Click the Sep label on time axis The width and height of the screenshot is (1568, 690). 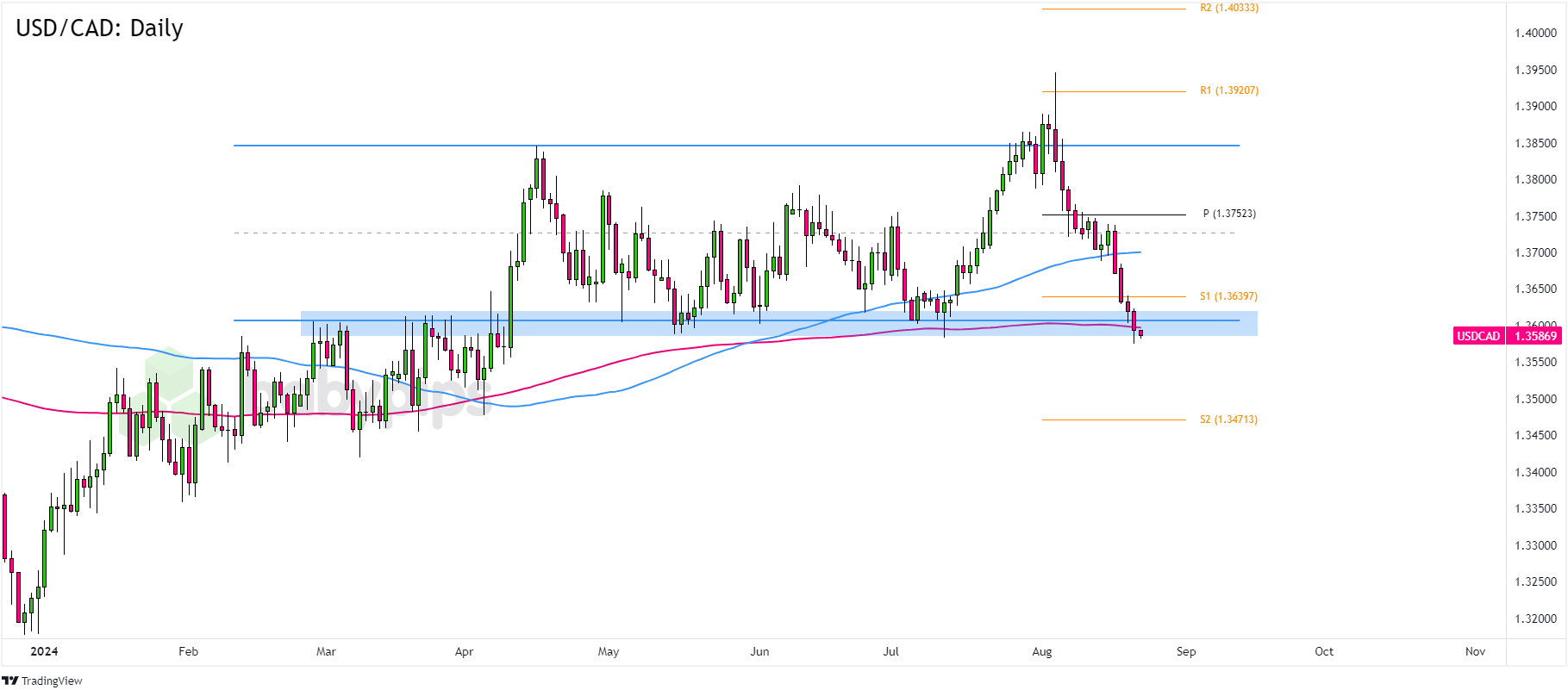1186,651
